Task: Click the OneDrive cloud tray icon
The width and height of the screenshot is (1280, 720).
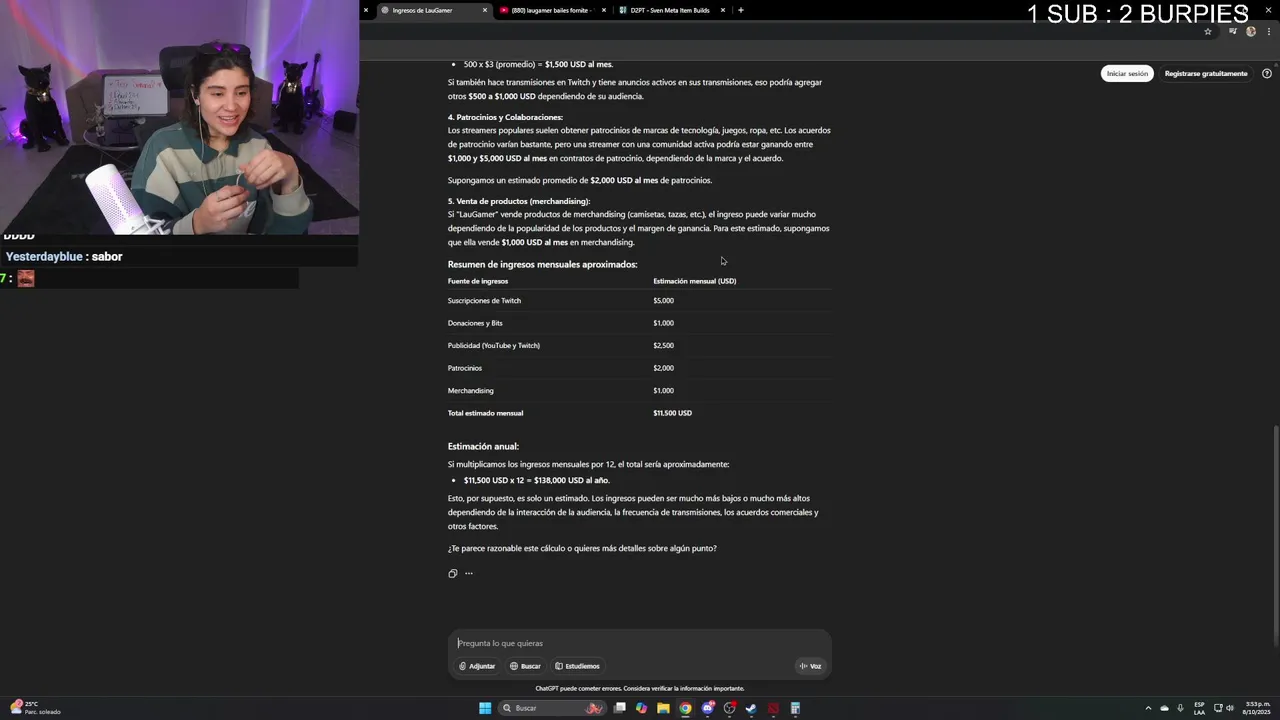Action: (x=1164, y=708)
